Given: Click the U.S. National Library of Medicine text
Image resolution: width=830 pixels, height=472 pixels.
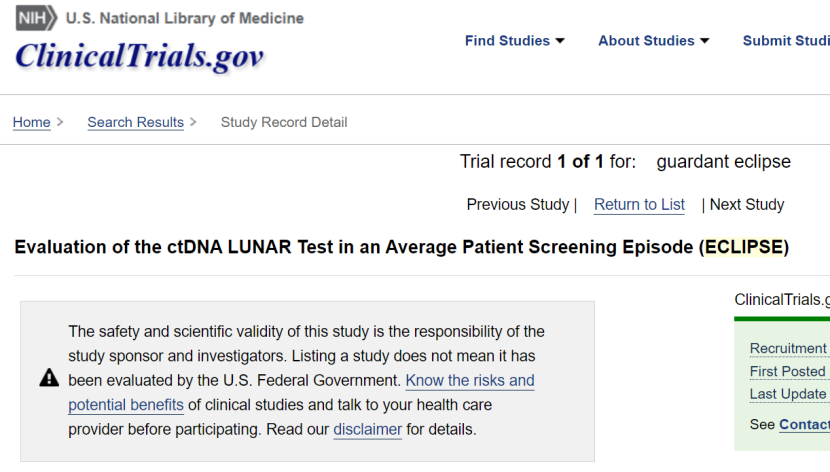Looking at the screenshot, I should [x=184, y=18].
